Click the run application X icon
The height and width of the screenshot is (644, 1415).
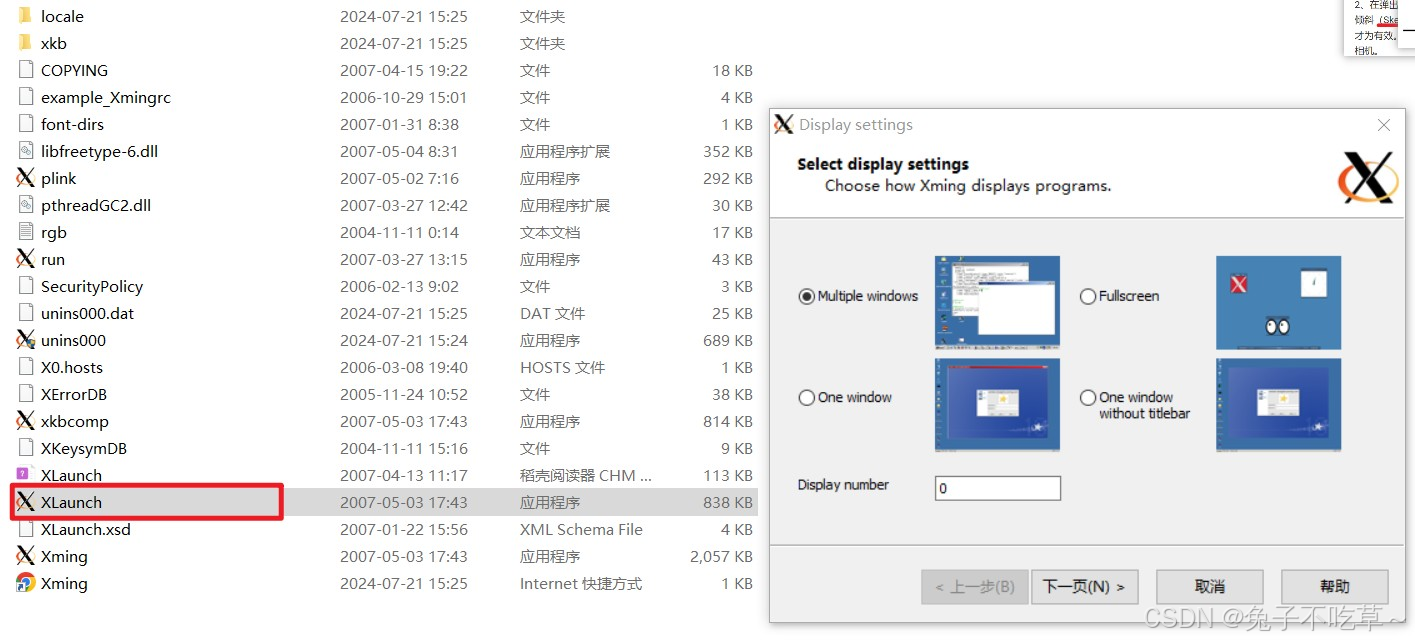(x=25, y=259)
